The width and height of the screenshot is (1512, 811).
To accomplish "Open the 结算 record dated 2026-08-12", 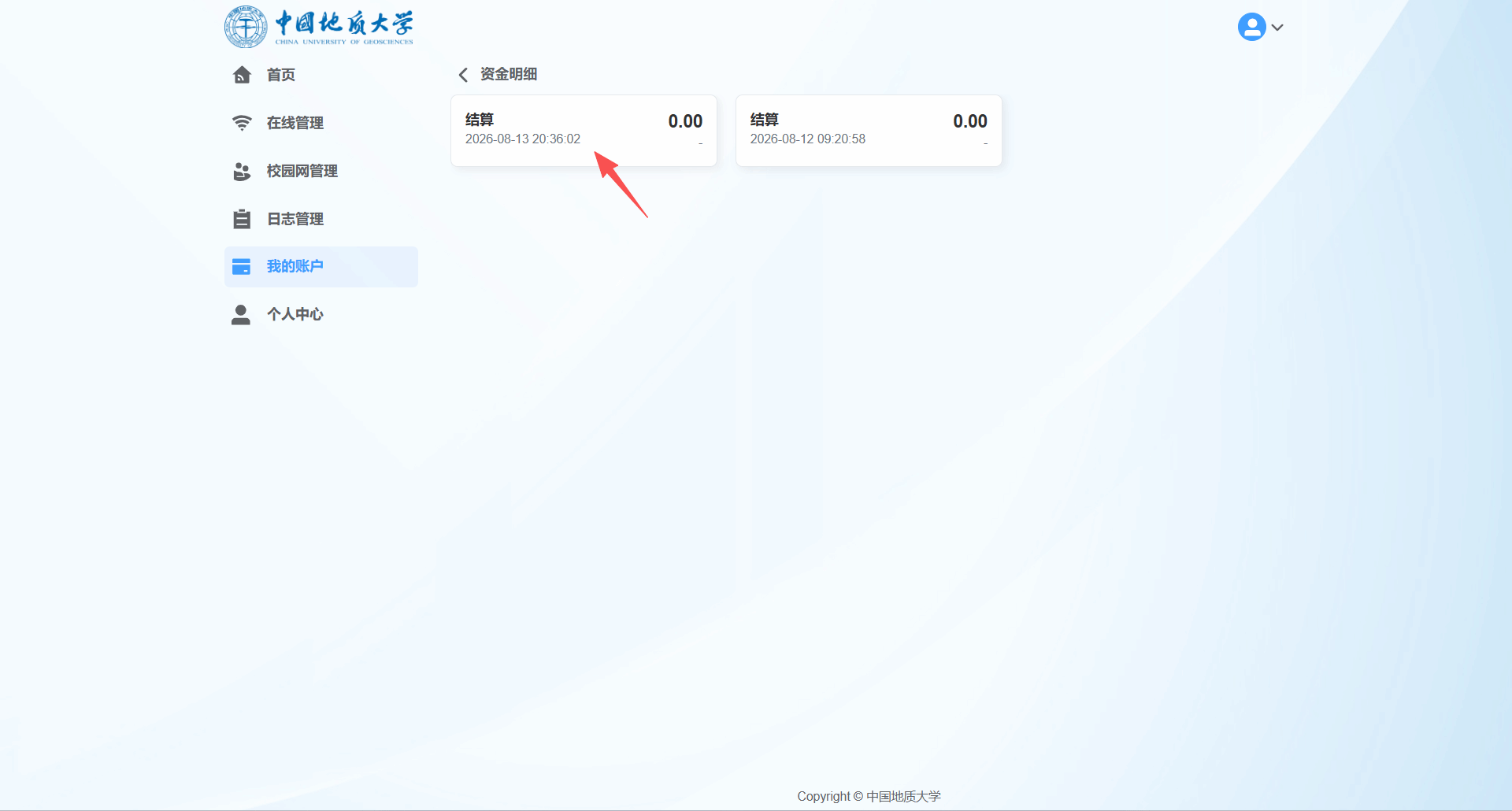I will click(869, 131).
